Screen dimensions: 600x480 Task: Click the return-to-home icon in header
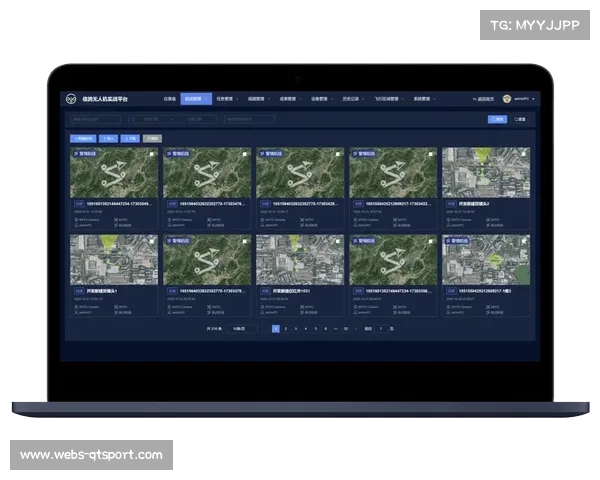[x=475, y=99]
